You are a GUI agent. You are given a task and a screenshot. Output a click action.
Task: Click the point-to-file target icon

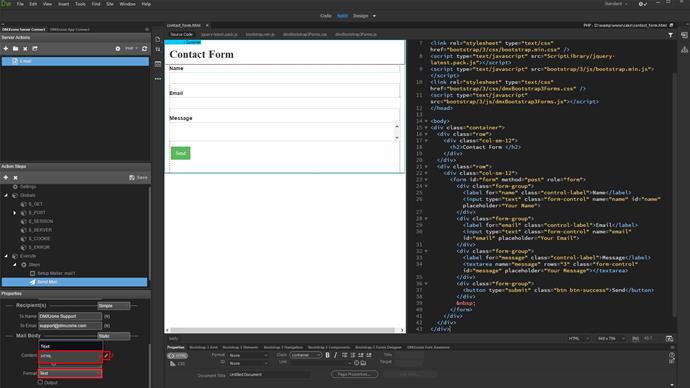pyautogui.click(x=356, y=363)
